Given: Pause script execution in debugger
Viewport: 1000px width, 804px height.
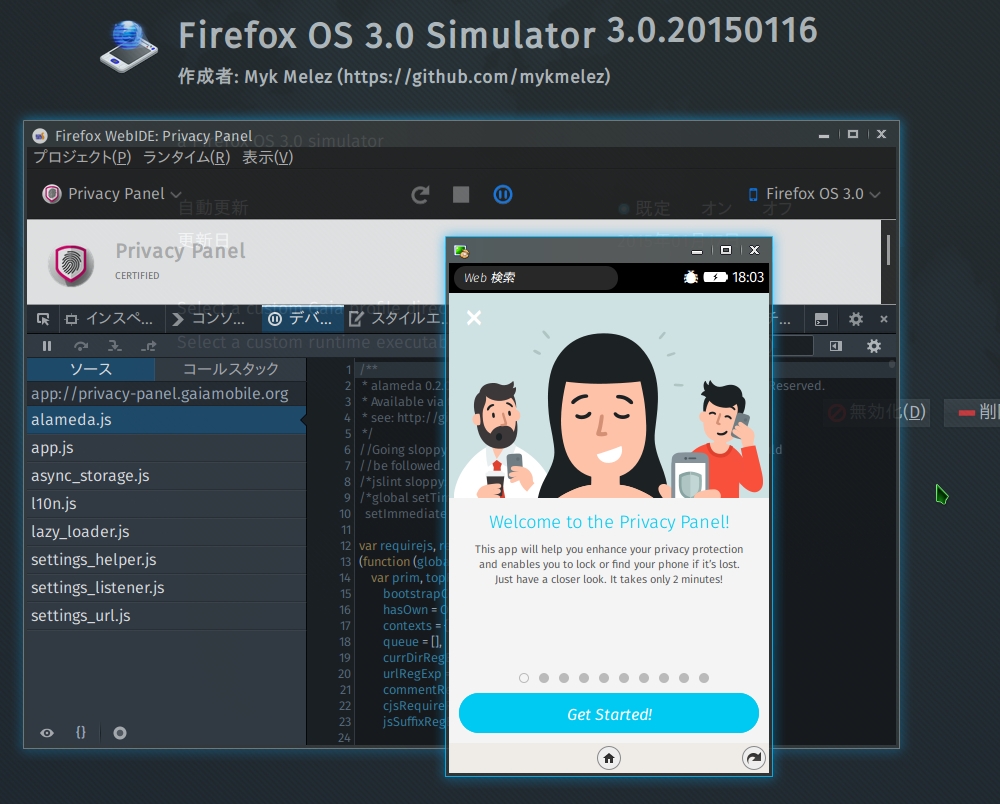Looking at the screenshot, I should [x=47, y=346].
